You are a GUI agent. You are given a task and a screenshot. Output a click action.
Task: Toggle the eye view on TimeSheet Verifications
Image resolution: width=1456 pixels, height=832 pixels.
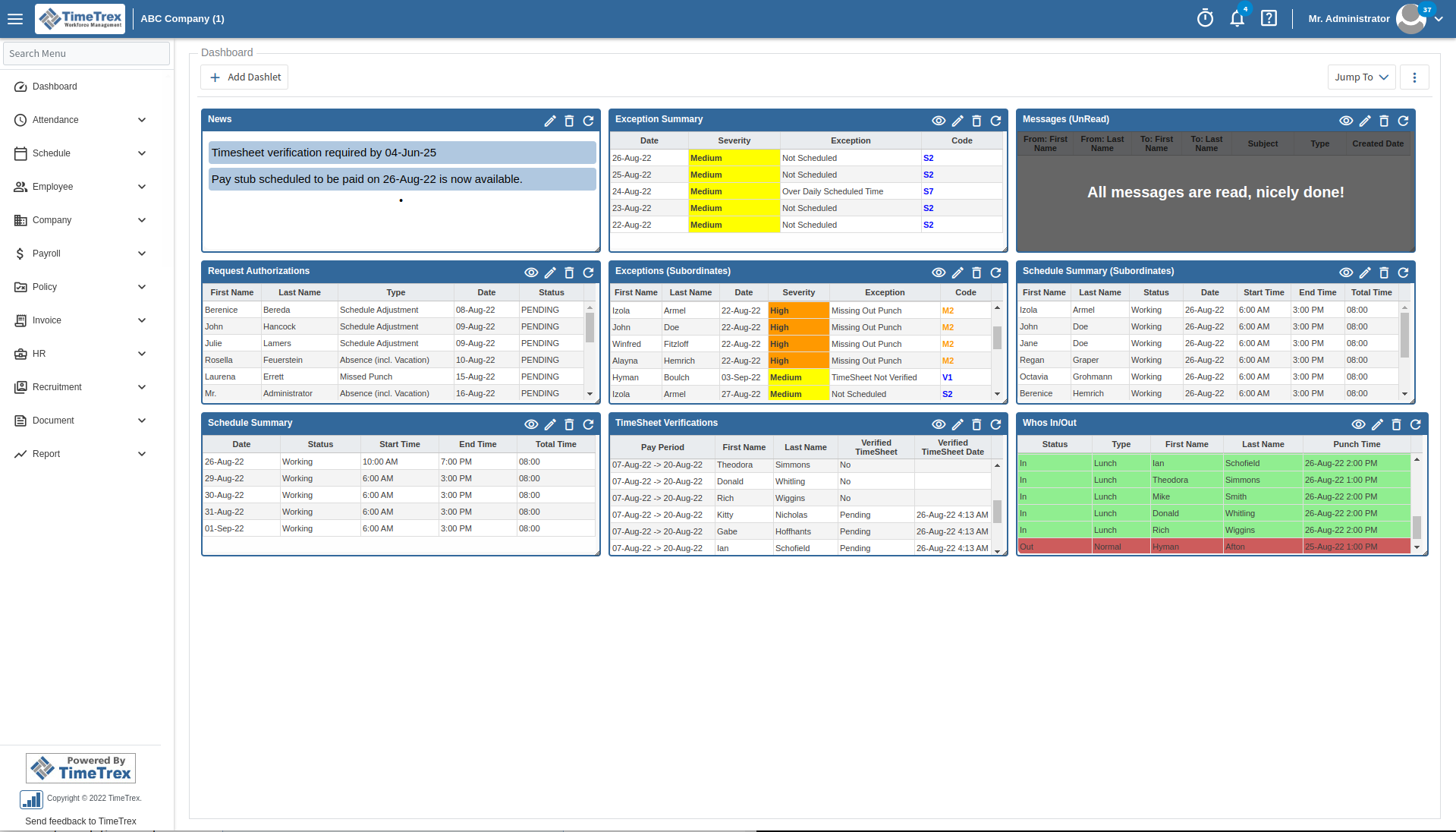pos(939,424)
